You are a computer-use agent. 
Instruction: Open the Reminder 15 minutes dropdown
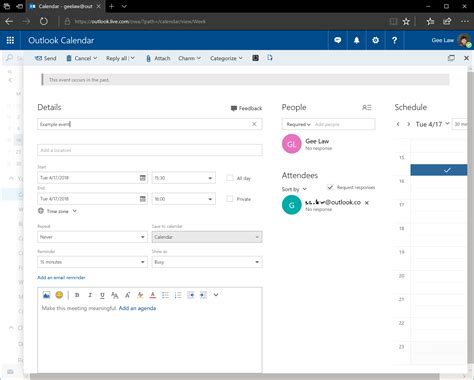coord(92,262)
